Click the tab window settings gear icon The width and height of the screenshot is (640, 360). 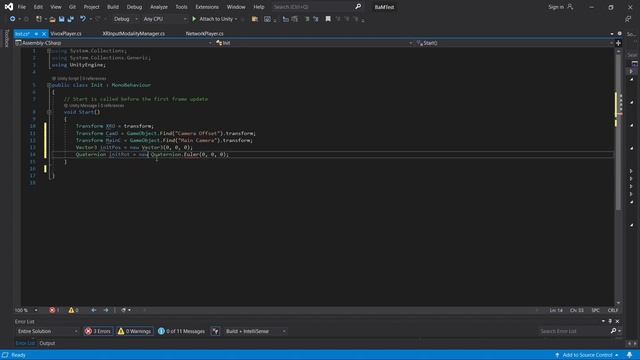(x=620, y=34)
